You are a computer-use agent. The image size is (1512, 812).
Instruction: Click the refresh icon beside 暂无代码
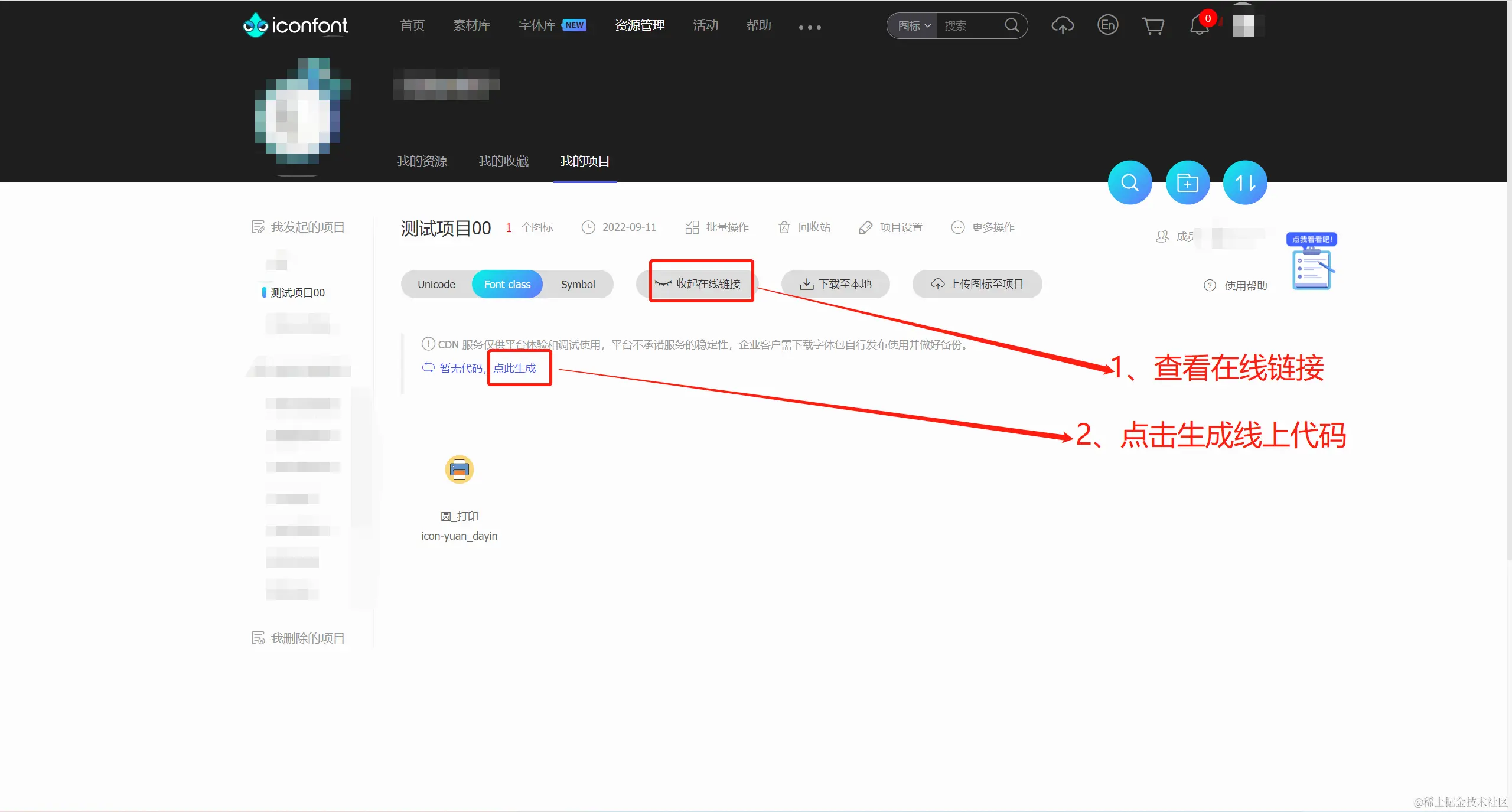coord(428,367)
